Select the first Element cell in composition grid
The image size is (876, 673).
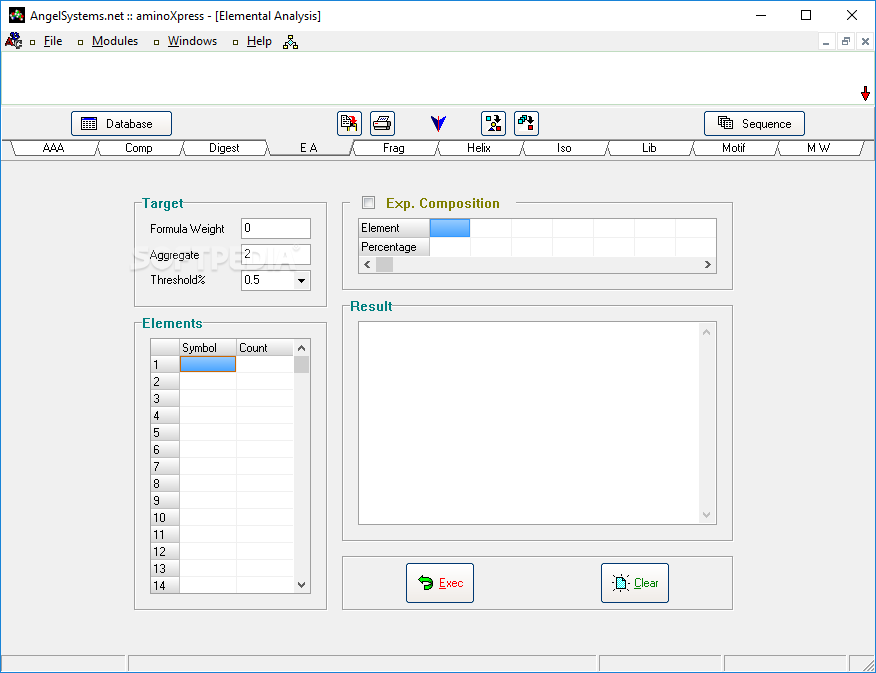pyautogui.click(x=450, y=228)
